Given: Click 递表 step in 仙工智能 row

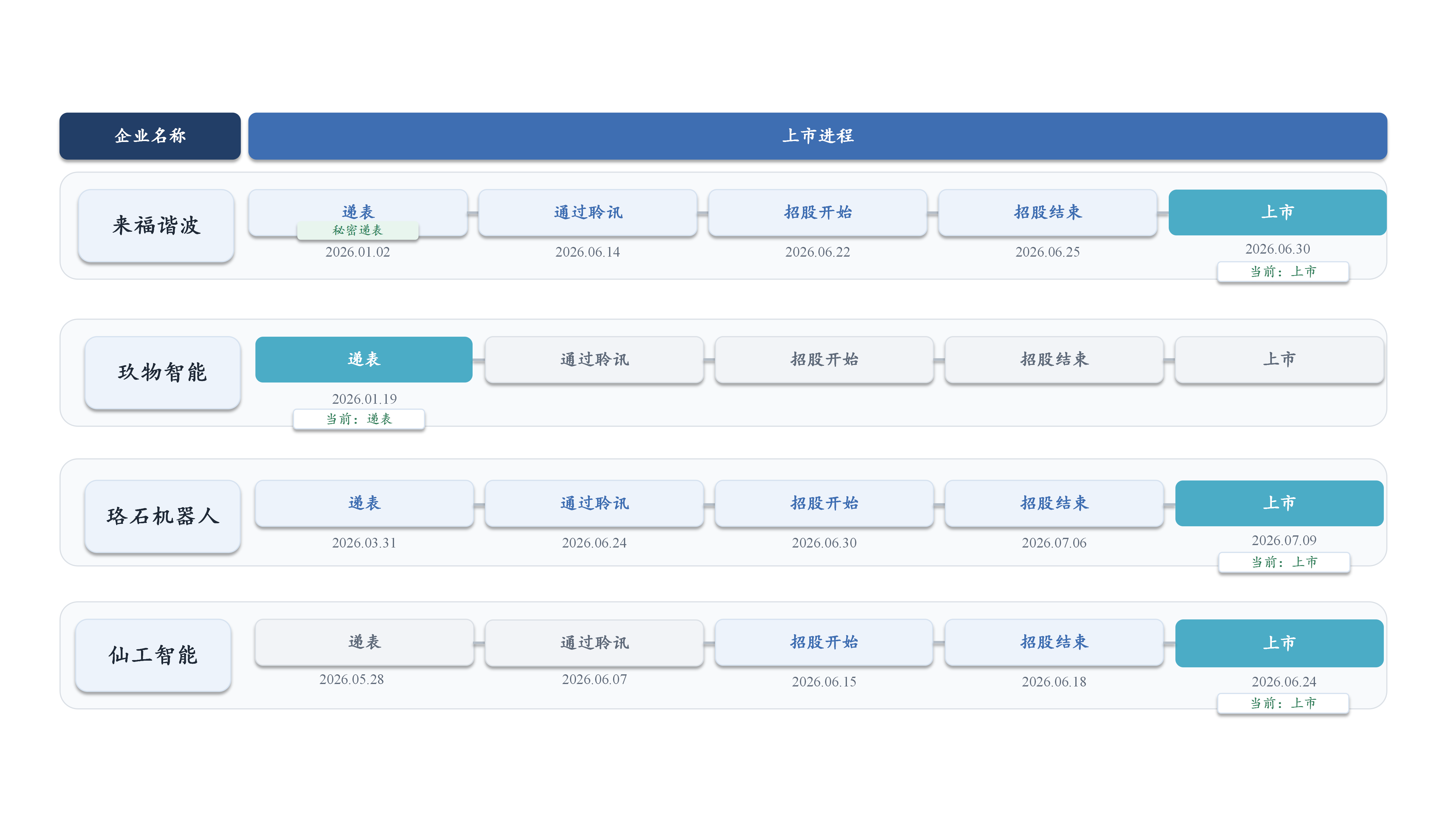Looking at the screenshot, I should coord(364,642).
